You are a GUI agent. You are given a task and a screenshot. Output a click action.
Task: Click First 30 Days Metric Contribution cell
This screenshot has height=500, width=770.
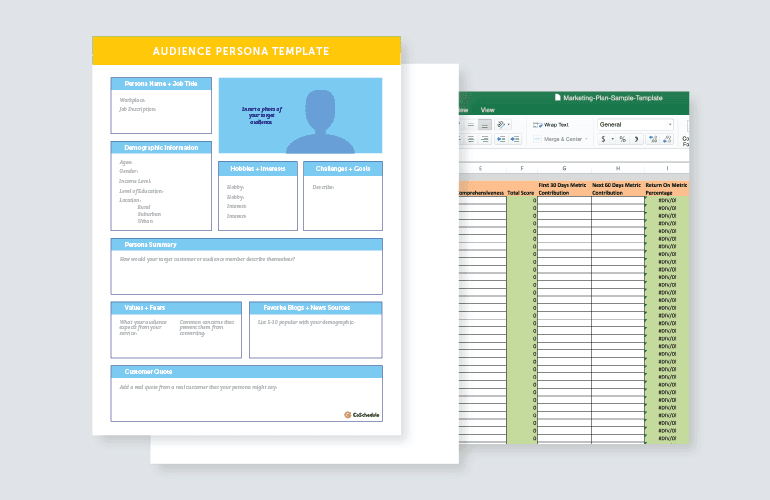pyautogui.click(x=564, y=189)
